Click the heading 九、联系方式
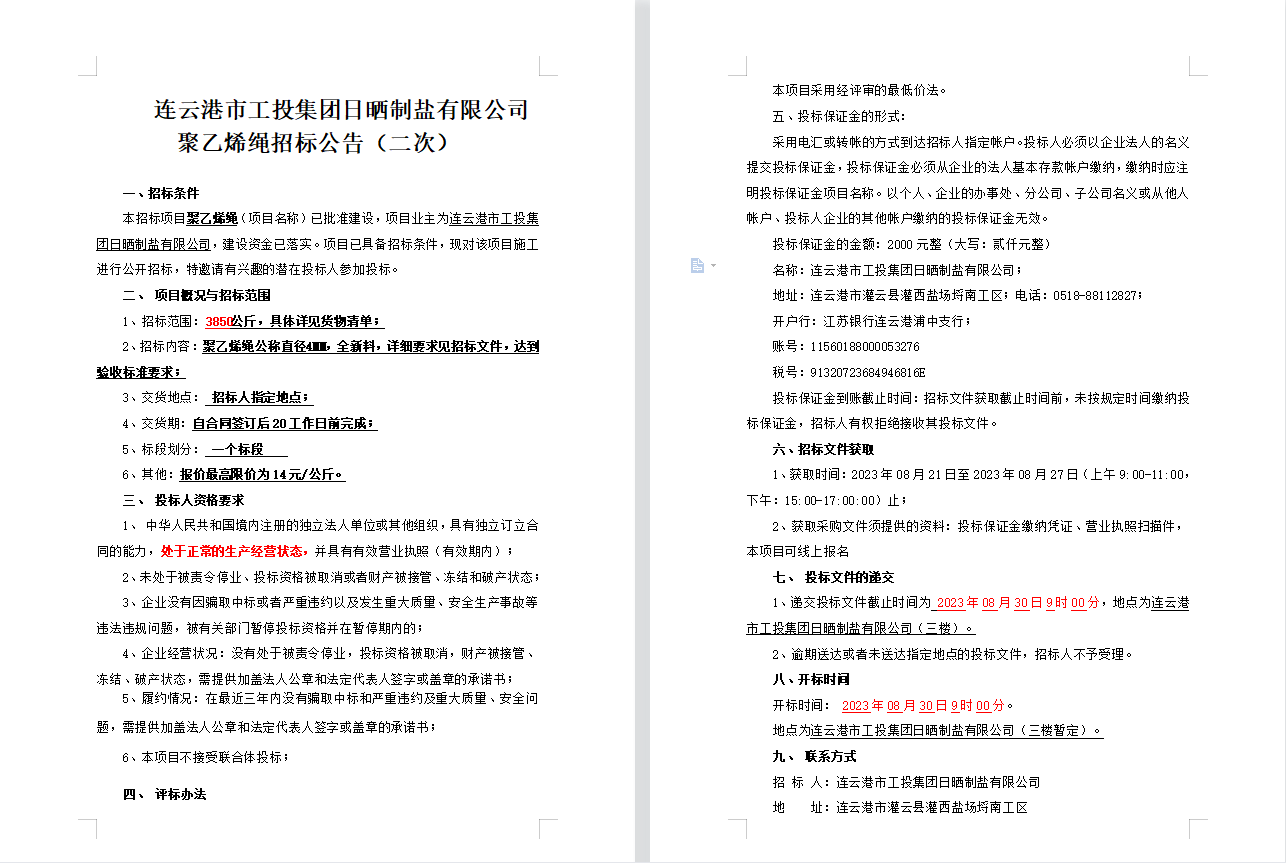Viewport: 1286px width, 863px height. tap(814, 756)
